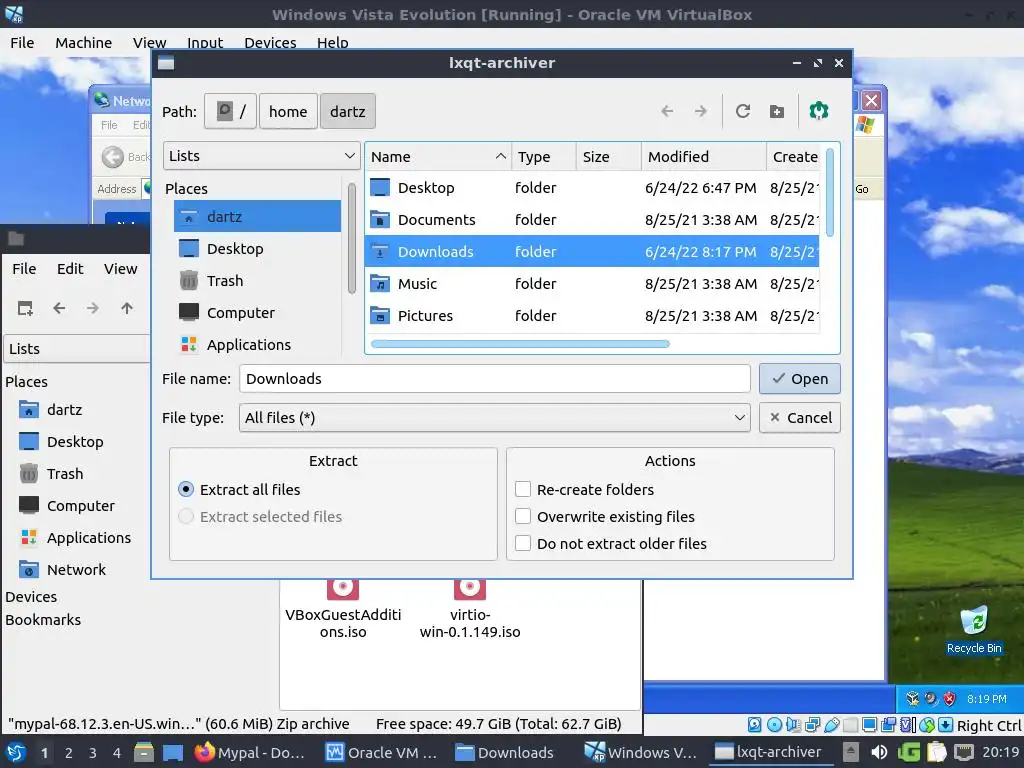The image size is (1024, 768).
Task: Sort by the Modified column header
Action: point(704,157)
